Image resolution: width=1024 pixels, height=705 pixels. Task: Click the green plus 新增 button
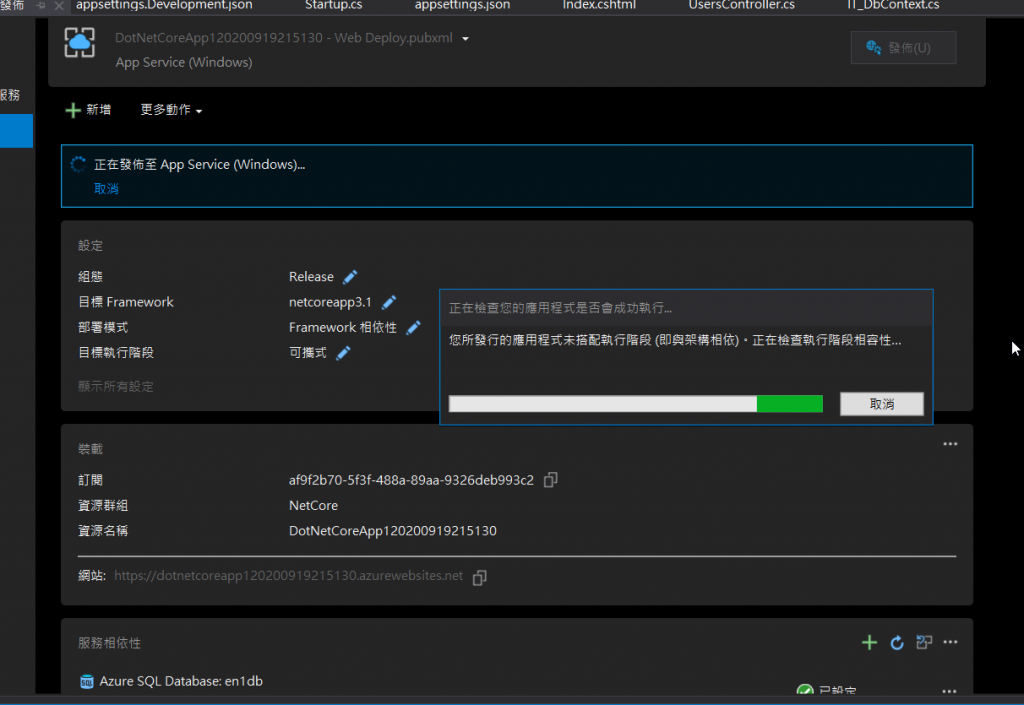88,110
